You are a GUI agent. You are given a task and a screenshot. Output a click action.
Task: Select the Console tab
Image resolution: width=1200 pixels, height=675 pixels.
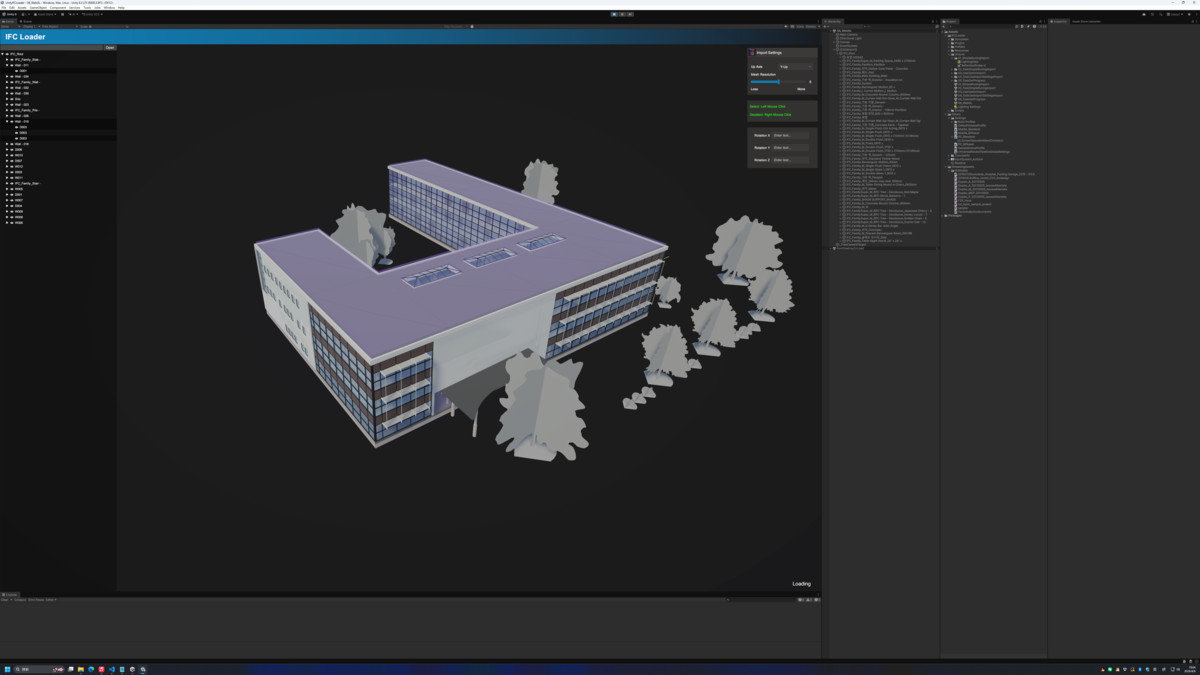coord(10,594)
